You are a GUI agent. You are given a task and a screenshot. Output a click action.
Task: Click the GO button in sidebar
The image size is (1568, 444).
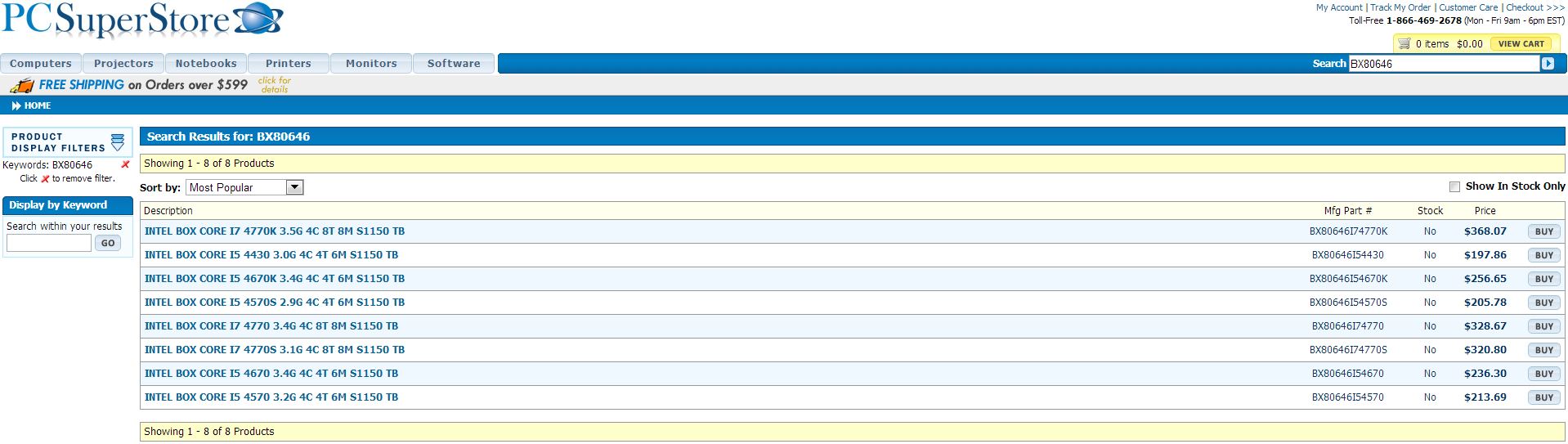[108, 243]
